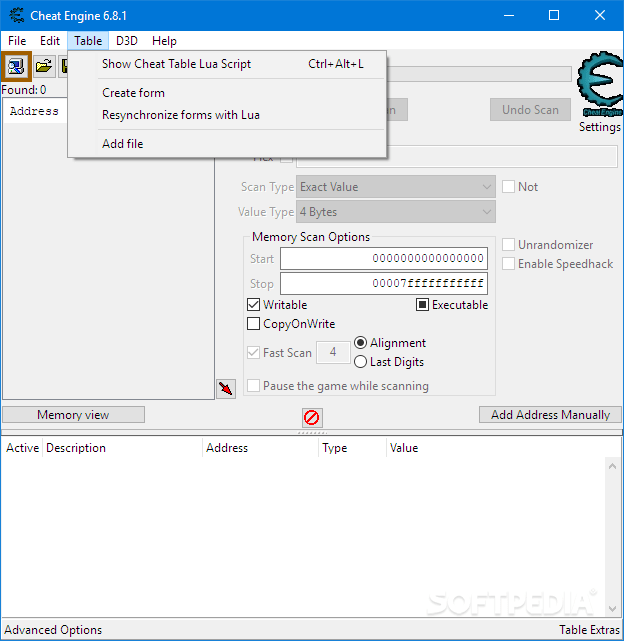Open the Value Type dropdown
The width and height of the screenshot is (624, 641).
click(396, 212)
